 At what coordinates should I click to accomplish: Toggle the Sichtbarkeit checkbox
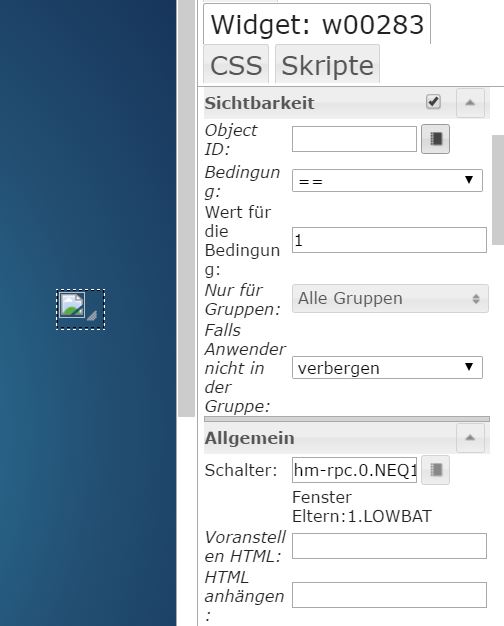point(433,102)
